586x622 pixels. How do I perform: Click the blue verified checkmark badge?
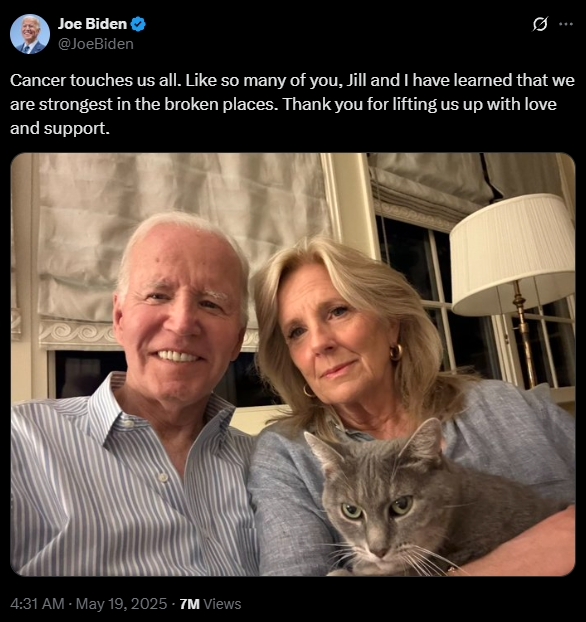pyautogui.click(x=138, y=24)
